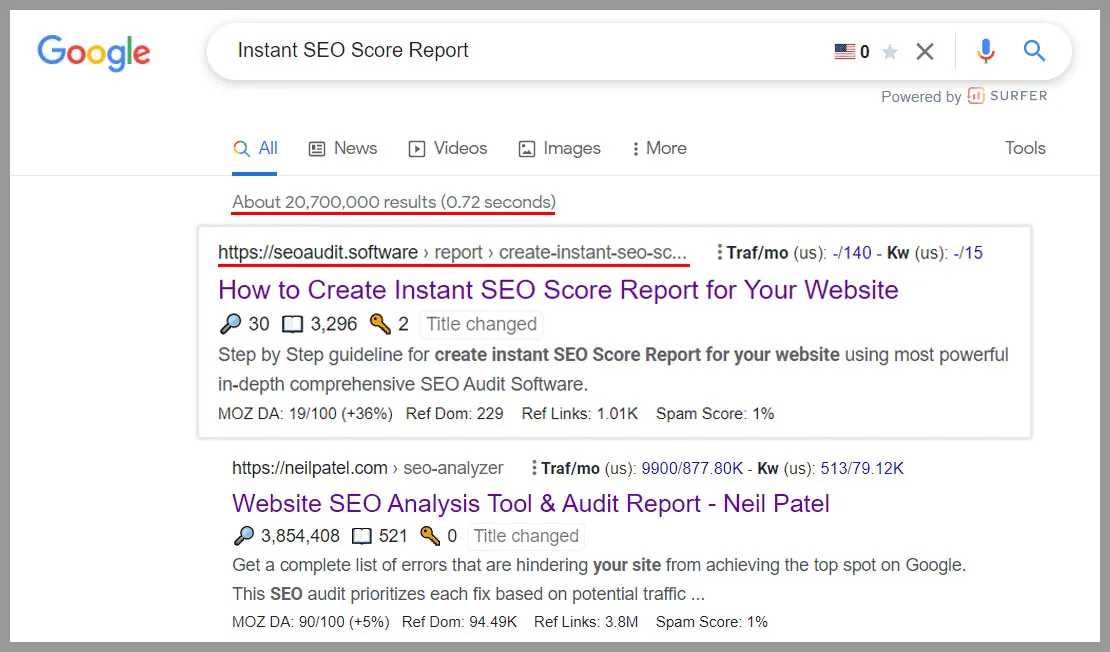Click Title changed badge in first result
This screenshot has width=1110, height=652.
(x=481, y=324)
